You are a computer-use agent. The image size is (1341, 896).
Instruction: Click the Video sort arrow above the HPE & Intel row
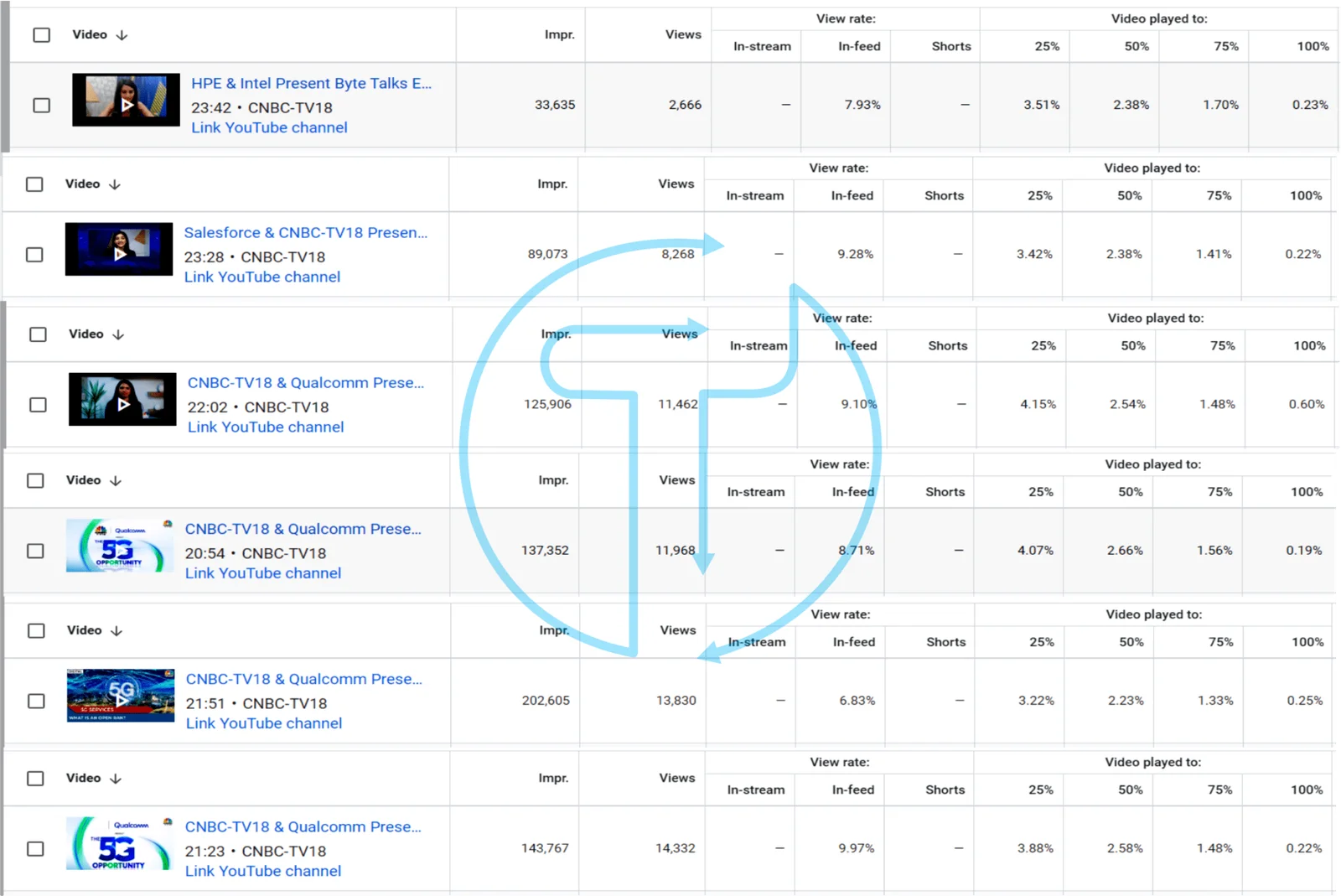(x=122, y=35)
